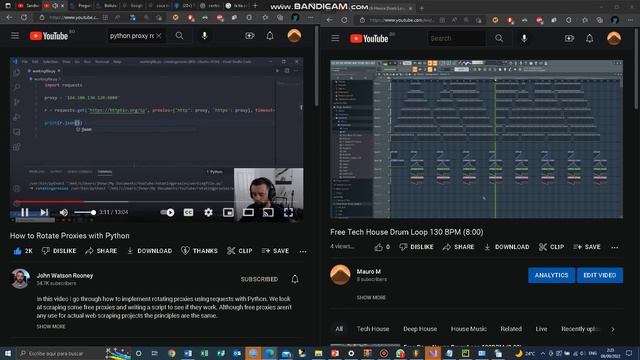
Task: Select the Live filter chip
Action: point(541,329)
